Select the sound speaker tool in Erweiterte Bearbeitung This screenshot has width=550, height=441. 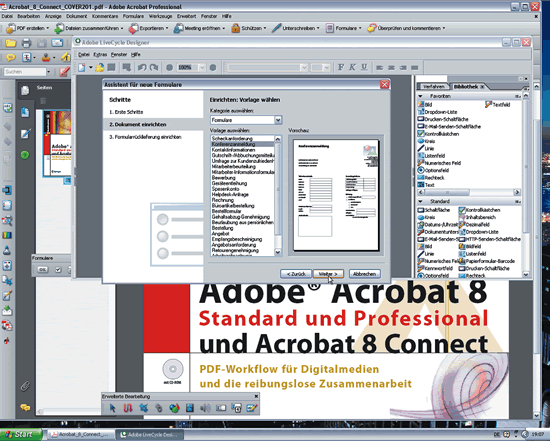pos(205,408)
